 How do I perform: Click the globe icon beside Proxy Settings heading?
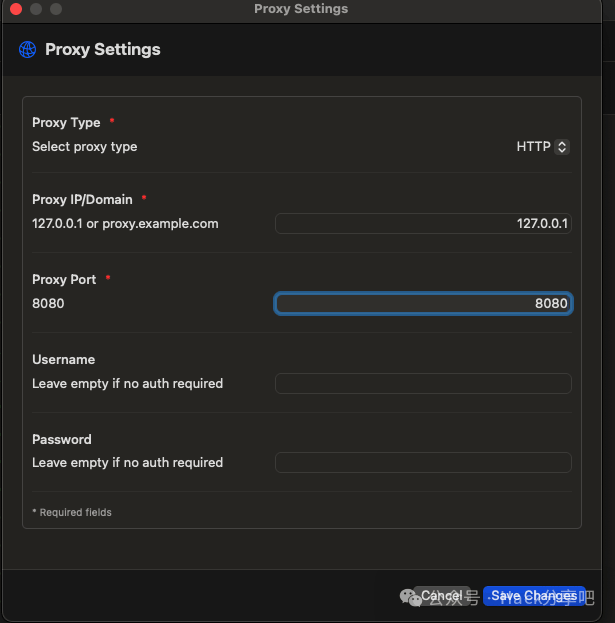tap(27, 50)
